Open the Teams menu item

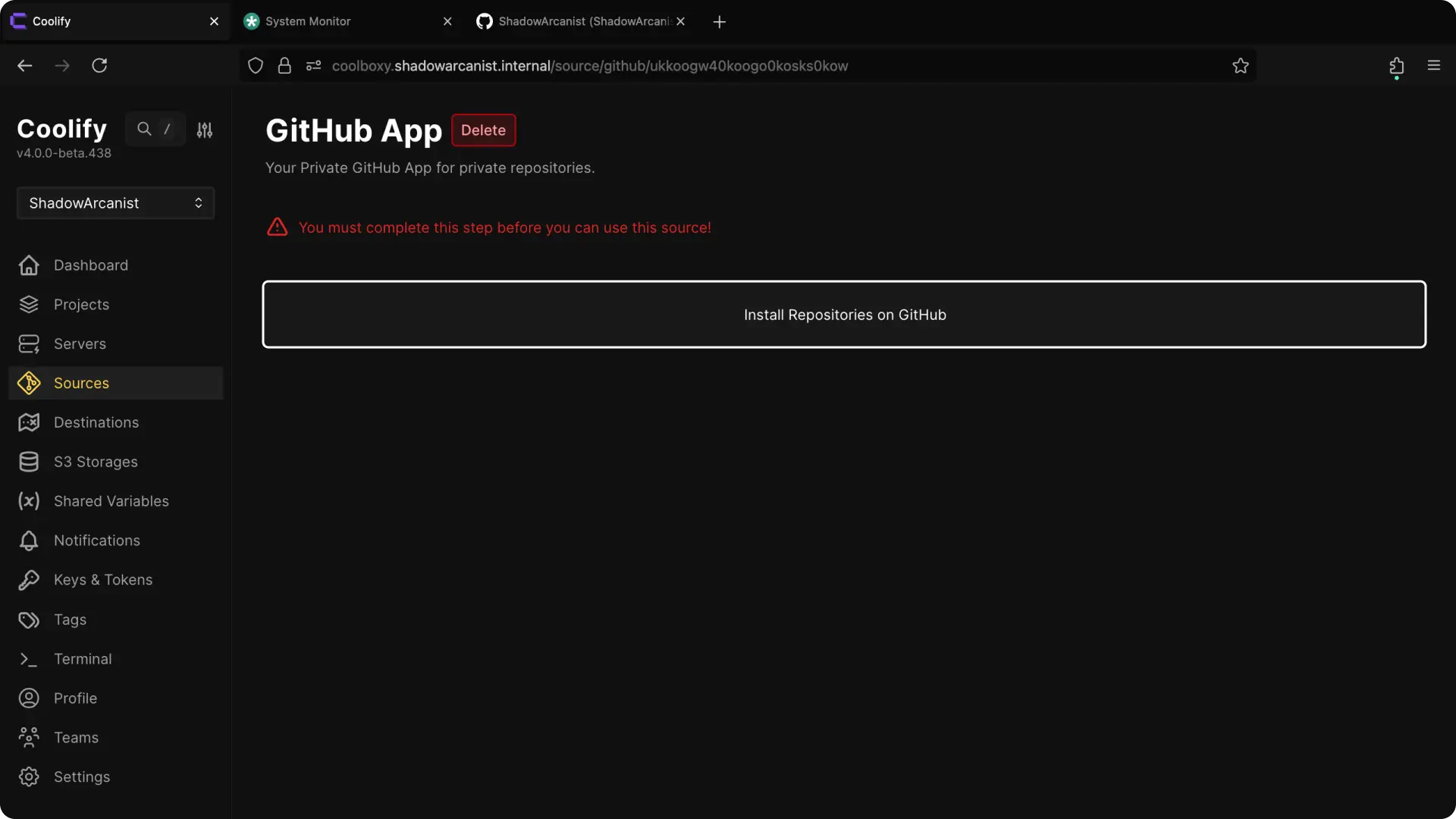click(x=76, y=737)
